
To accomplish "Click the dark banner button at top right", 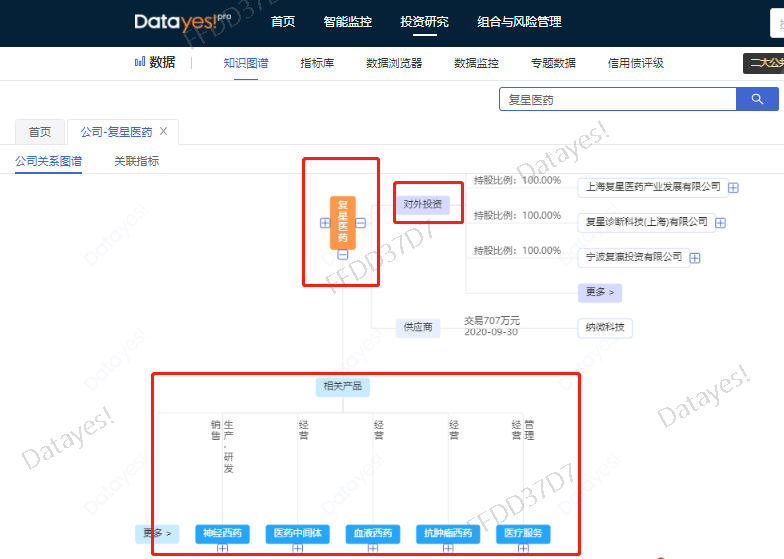I will [x=764, y=63].
